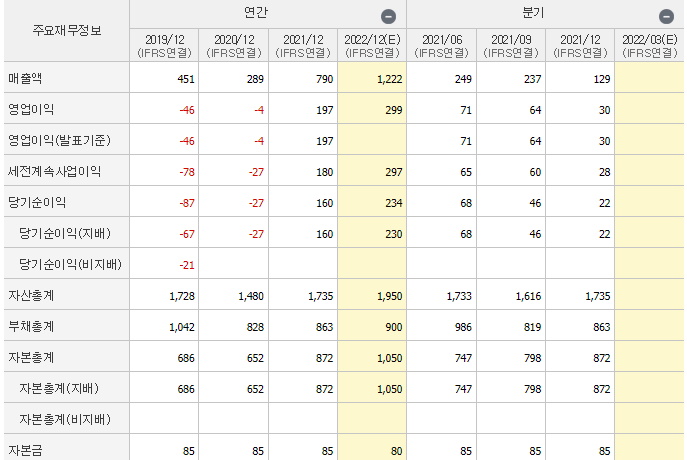This screenshot has width=687, height=460.
Task: Click the 자산총계 row label
Action: [31, 296]
